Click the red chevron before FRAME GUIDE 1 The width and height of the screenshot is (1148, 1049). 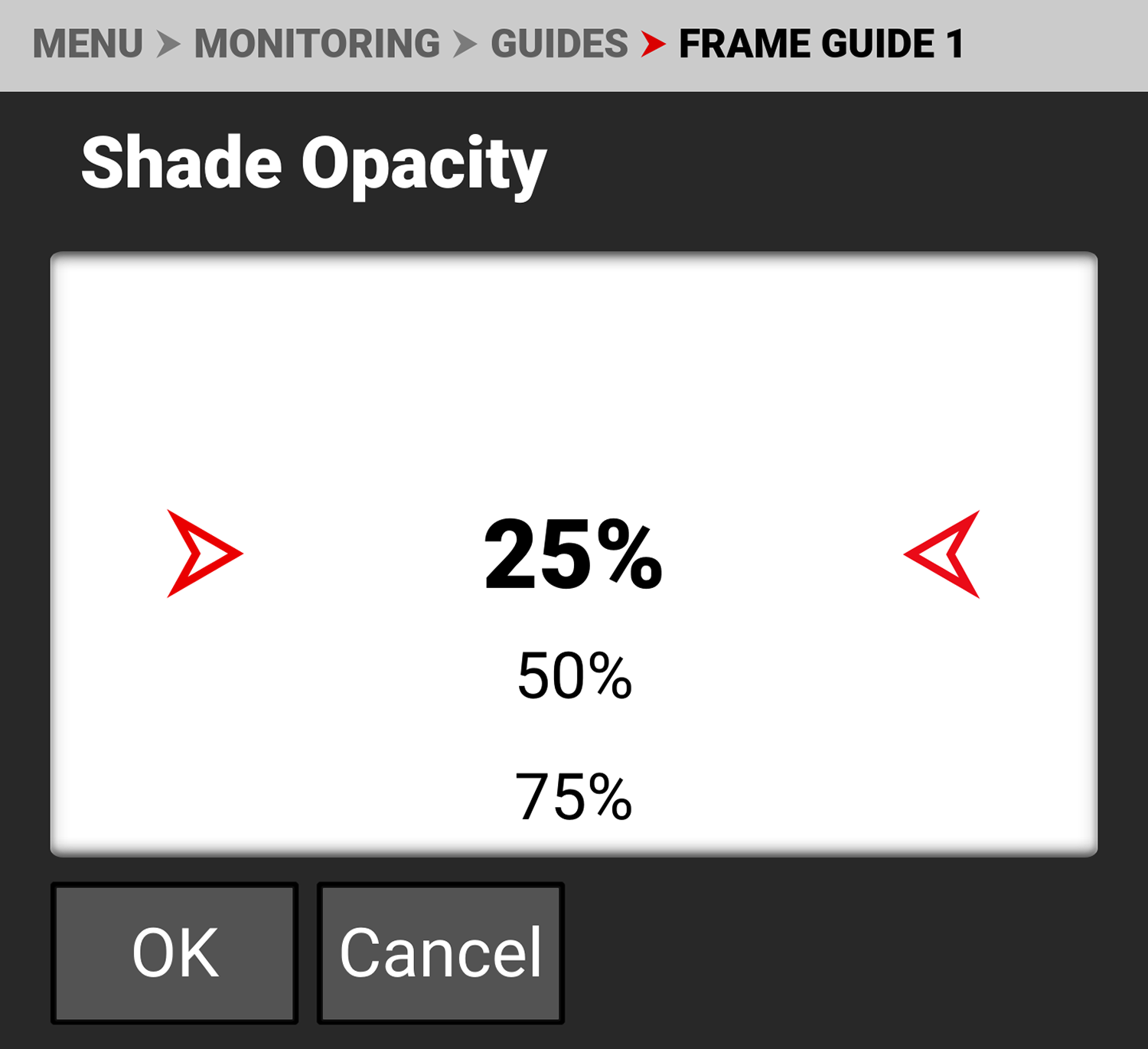pyautogui.click(x=653, y=44)
